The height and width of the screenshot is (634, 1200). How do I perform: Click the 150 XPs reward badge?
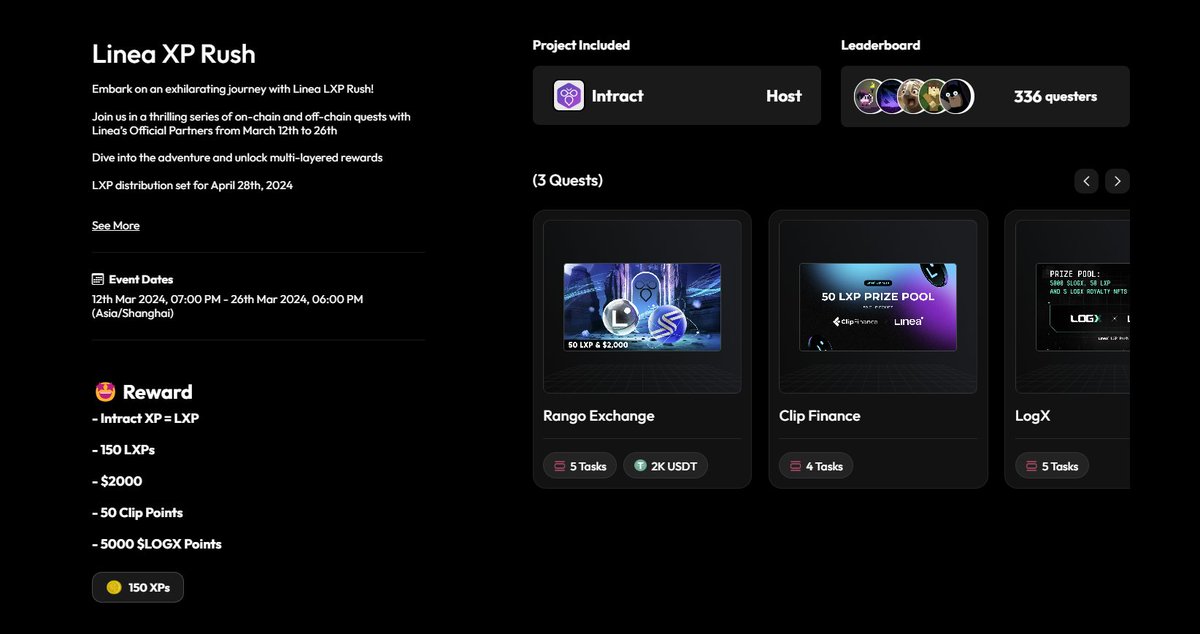pos(138,587)
